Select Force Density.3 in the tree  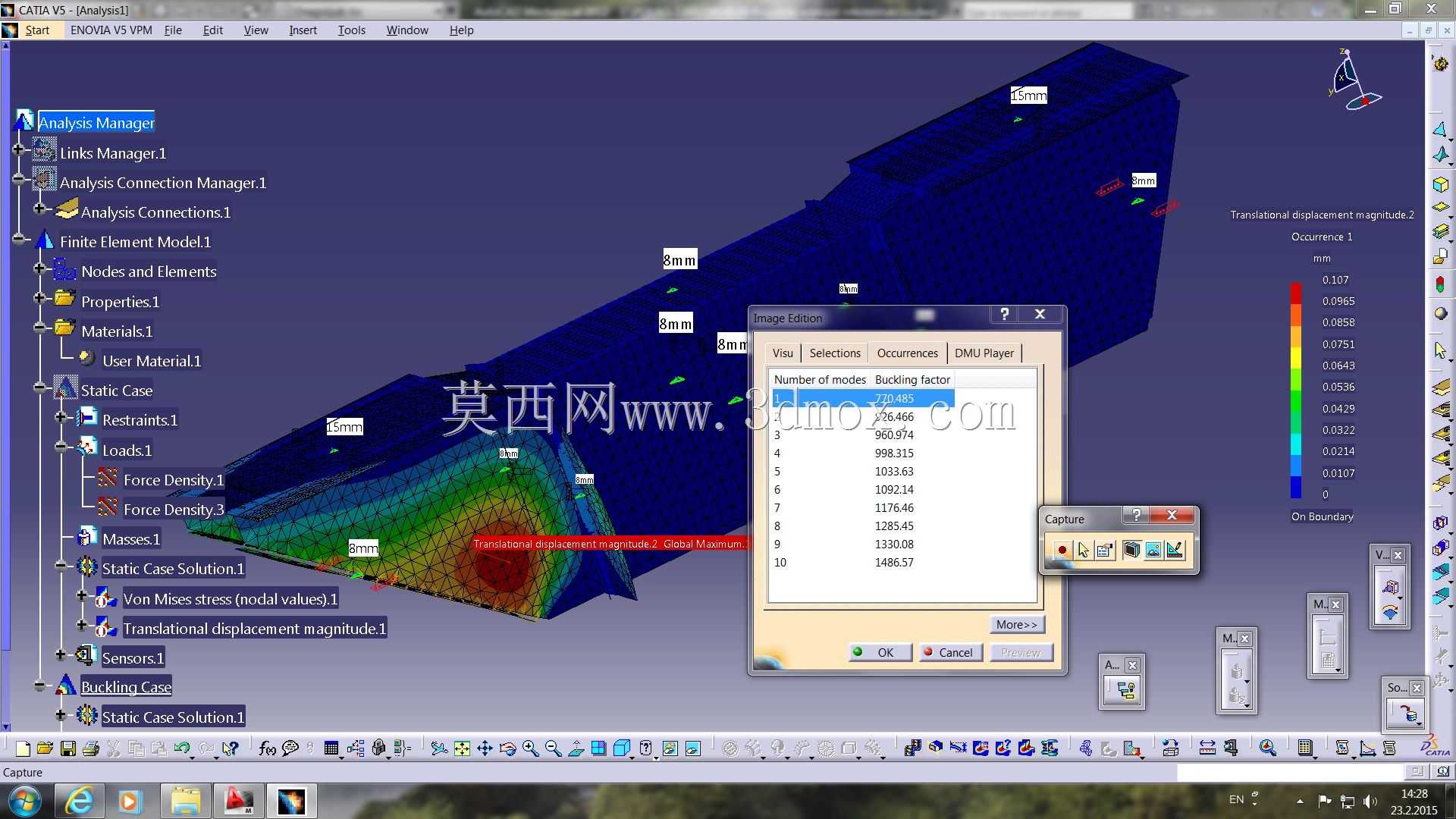point(174,510)
